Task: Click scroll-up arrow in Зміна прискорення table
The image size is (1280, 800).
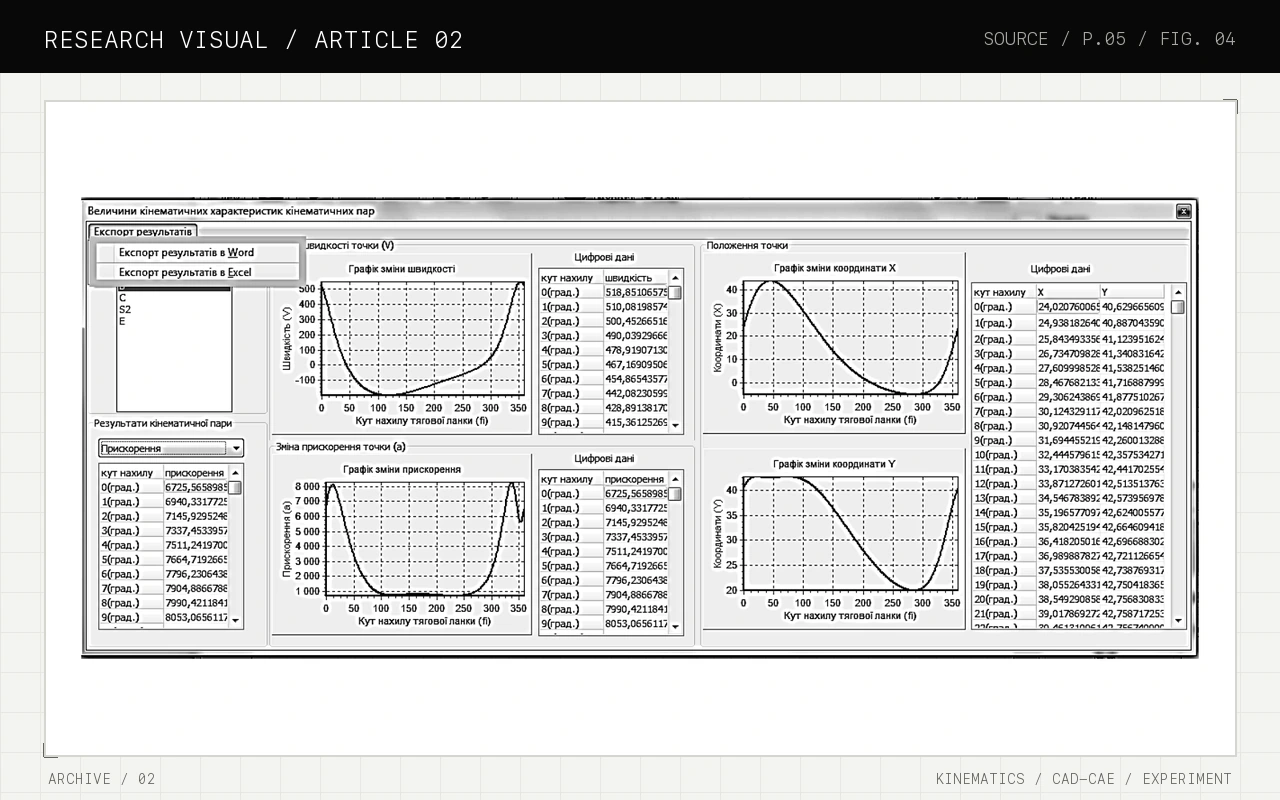Action: point(675,479)
